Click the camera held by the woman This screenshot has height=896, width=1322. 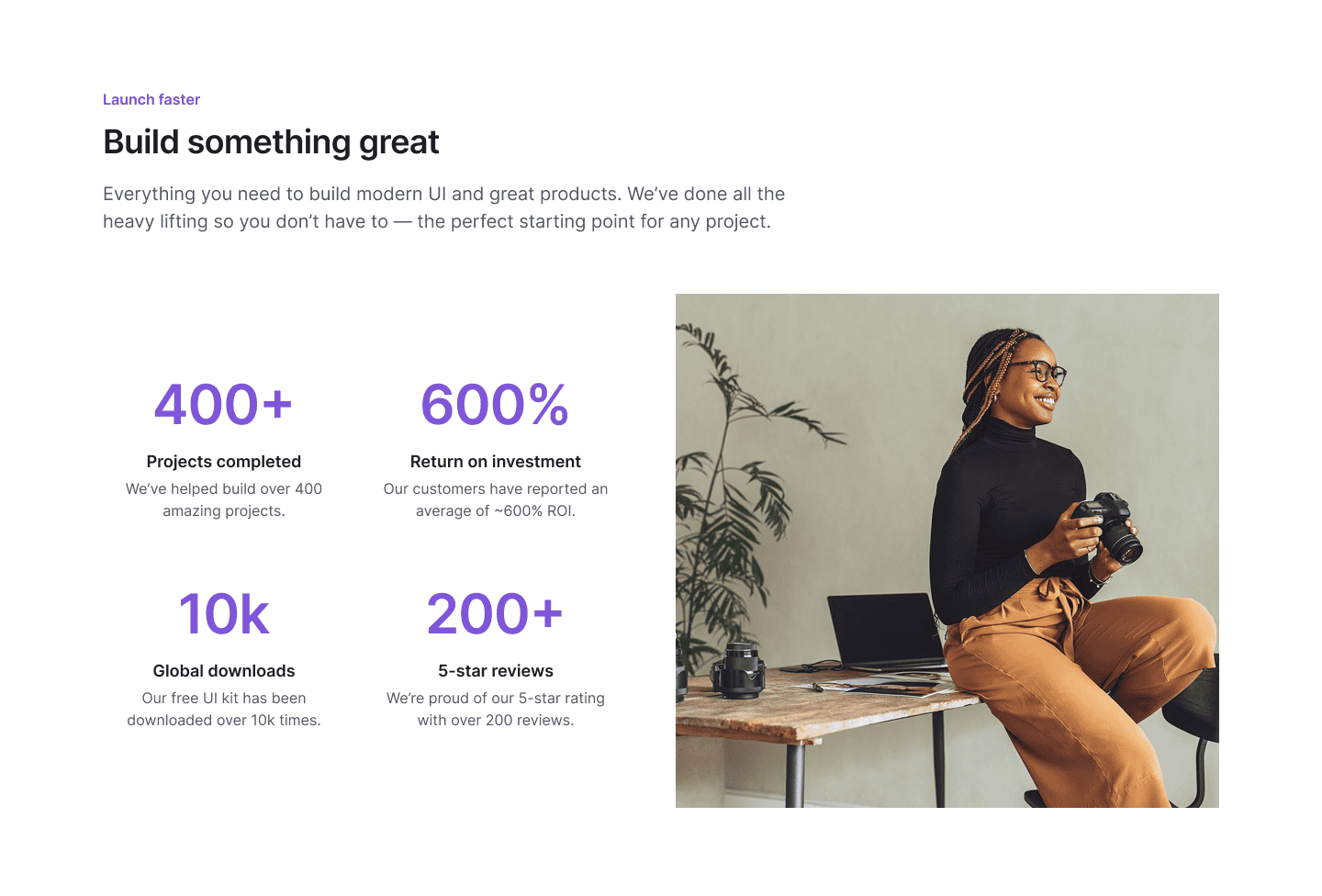click(1109, 526)
